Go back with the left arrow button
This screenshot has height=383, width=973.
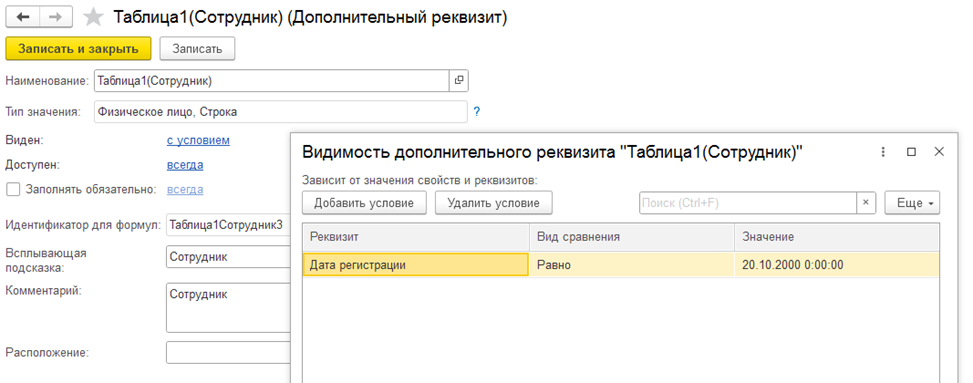point(24,17)
